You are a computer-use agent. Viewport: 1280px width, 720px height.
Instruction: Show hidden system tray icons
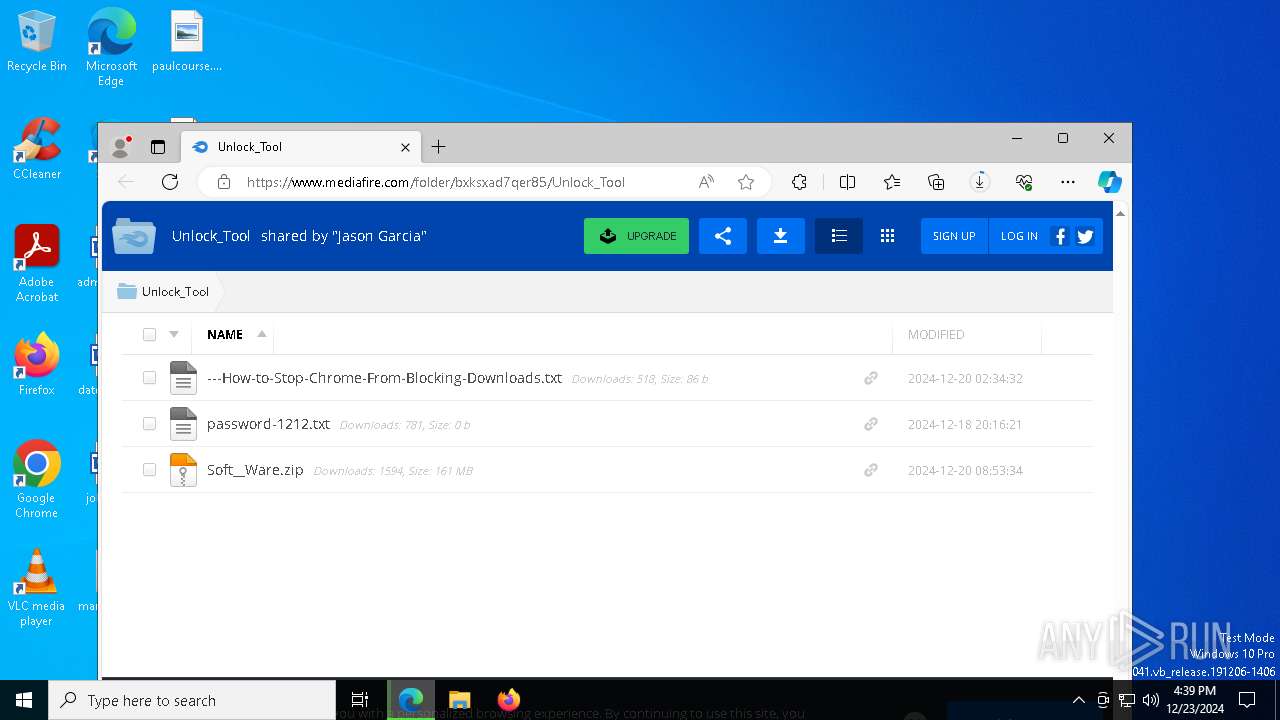click(1078, 700)
